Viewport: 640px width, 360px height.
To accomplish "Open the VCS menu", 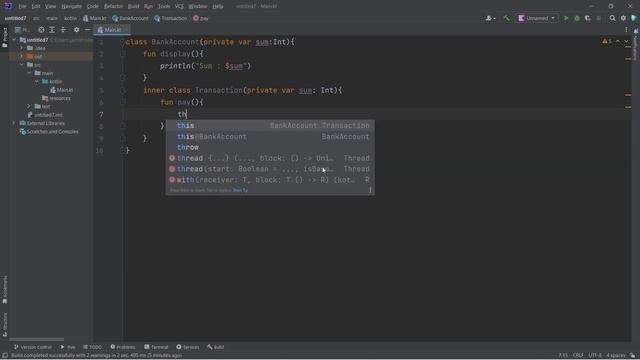I will click(x=179, y=6).
